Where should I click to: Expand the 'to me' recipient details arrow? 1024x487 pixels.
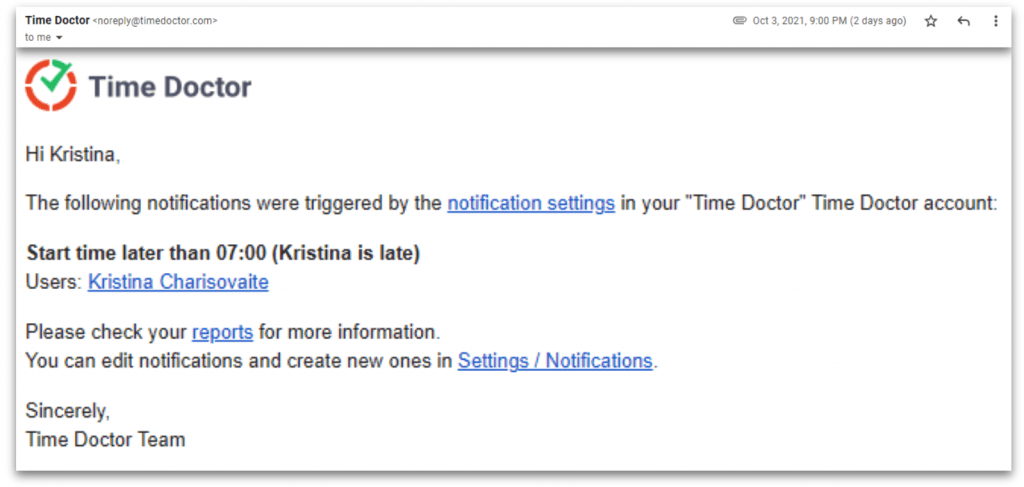point(59,38)
